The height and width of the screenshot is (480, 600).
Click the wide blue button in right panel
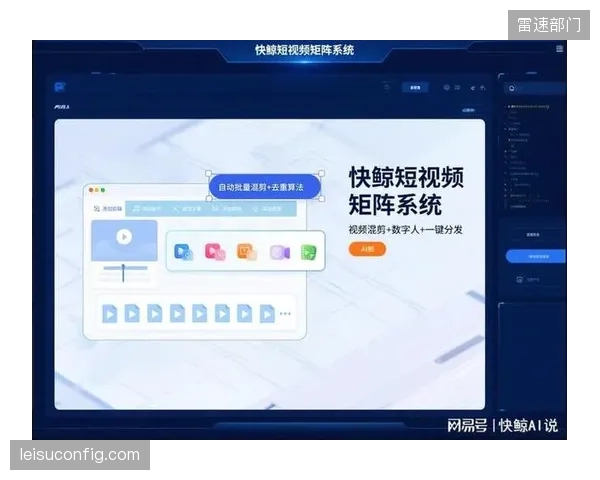click(536, 256)
